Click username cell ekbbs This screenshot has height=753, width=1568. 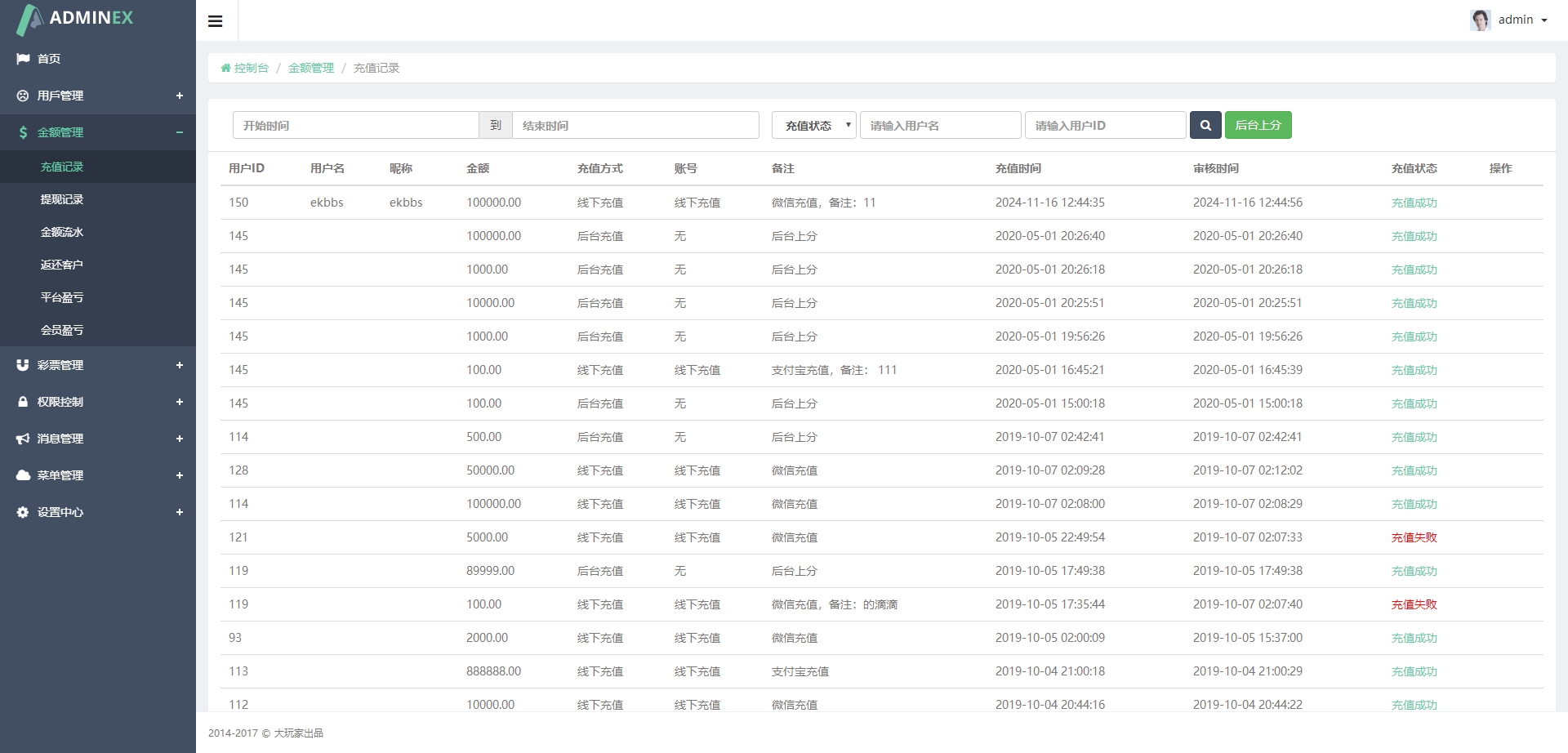327,203
